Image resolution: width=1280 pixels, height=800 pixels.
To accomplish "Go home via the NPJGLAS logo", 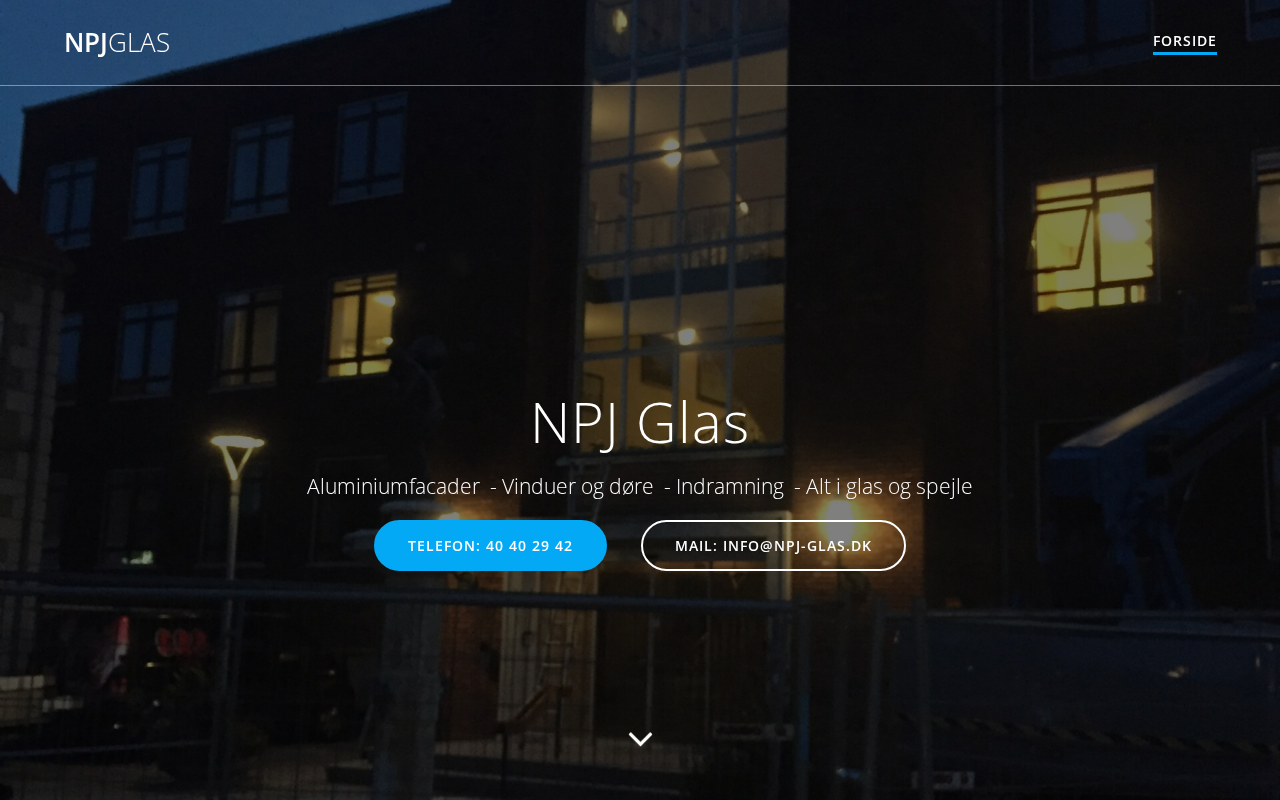I will (117, 43).
